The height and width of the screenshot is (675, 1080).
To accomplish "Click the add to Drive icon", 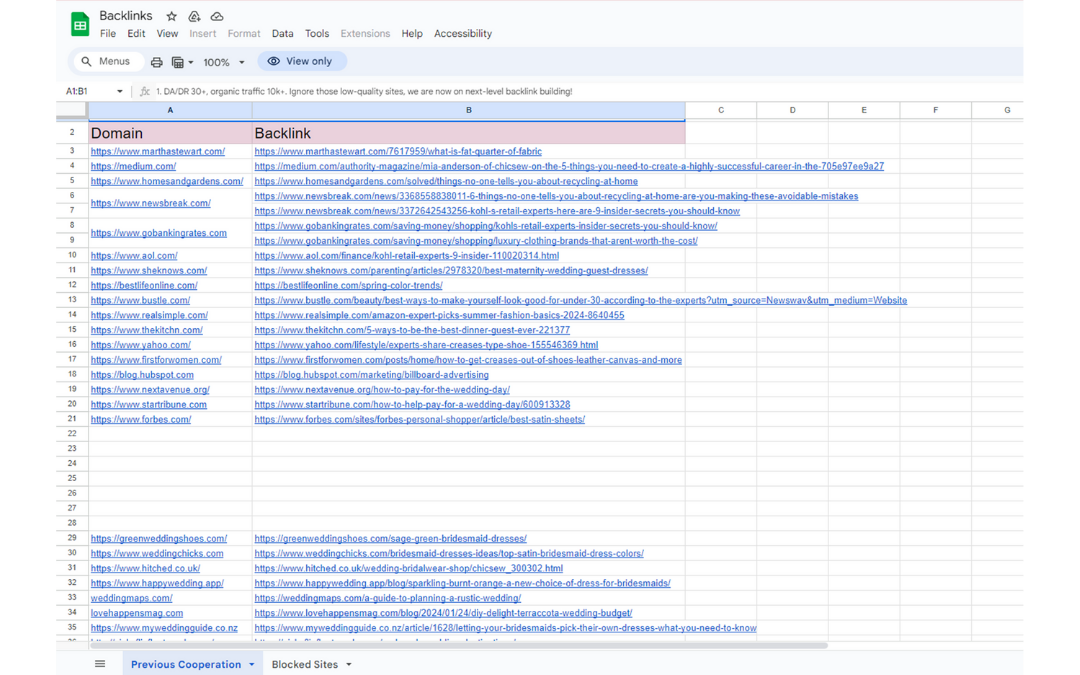I will coord(194,17).
